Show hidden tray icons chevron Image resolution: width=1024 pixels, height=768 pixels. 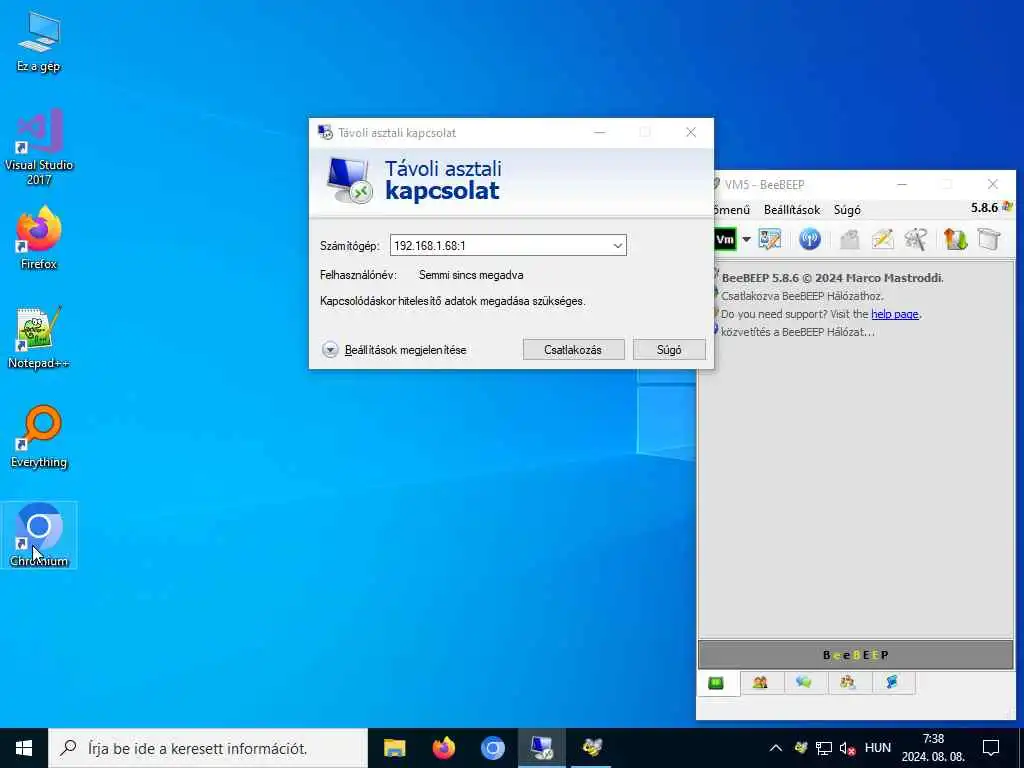tap(775, 748)
